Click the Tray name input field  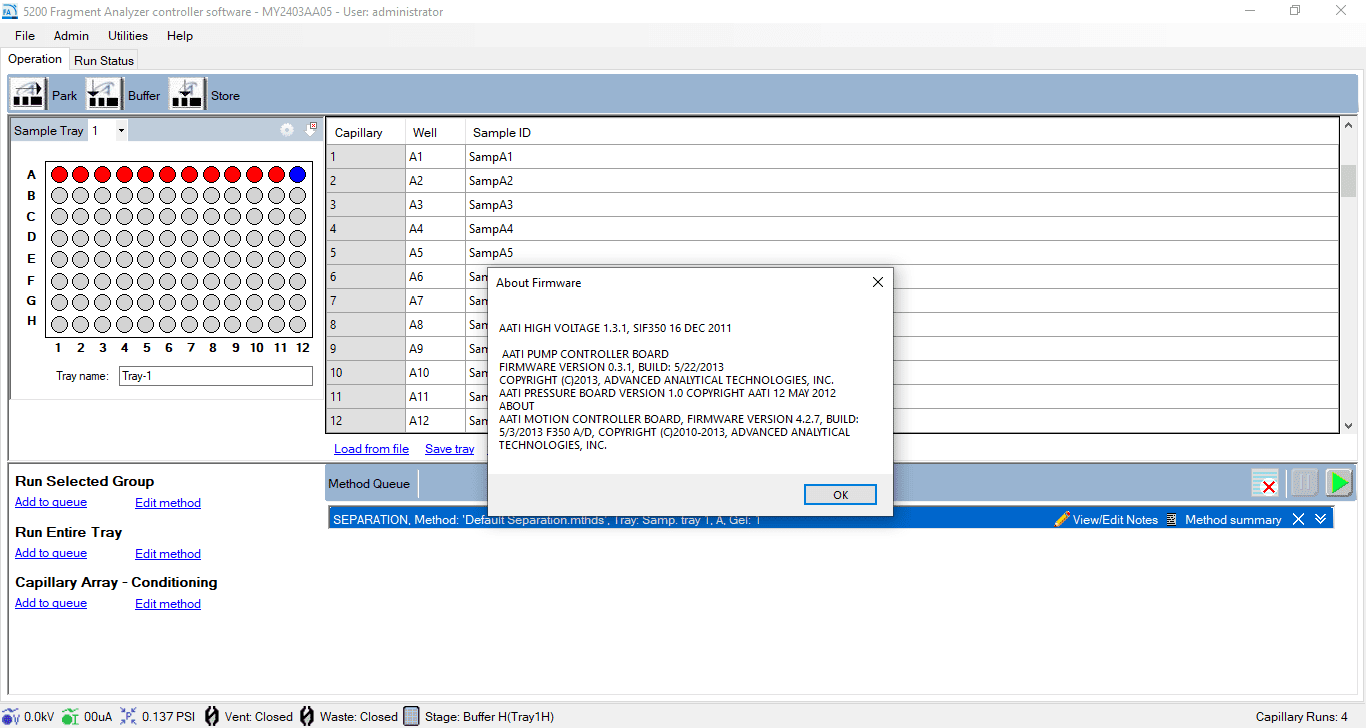click(x=215, y=376)
